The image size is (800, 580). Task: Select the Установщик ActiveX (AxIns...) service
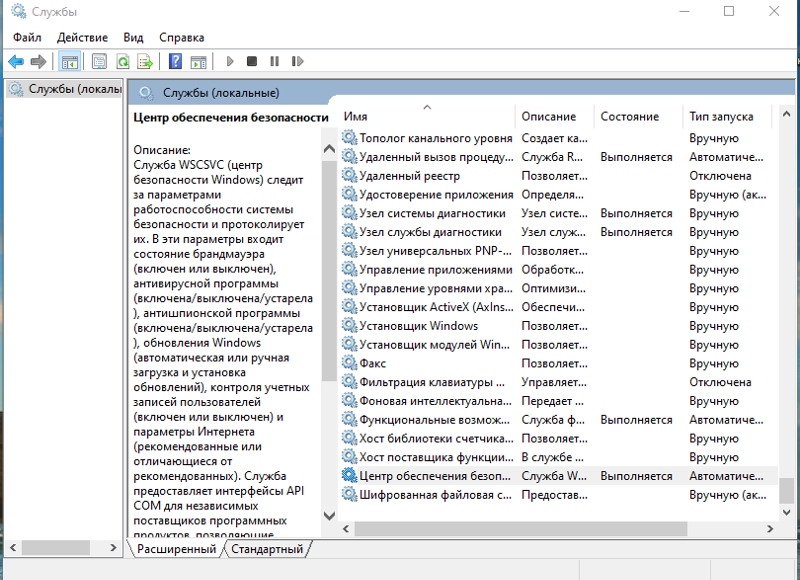(560, 307)
